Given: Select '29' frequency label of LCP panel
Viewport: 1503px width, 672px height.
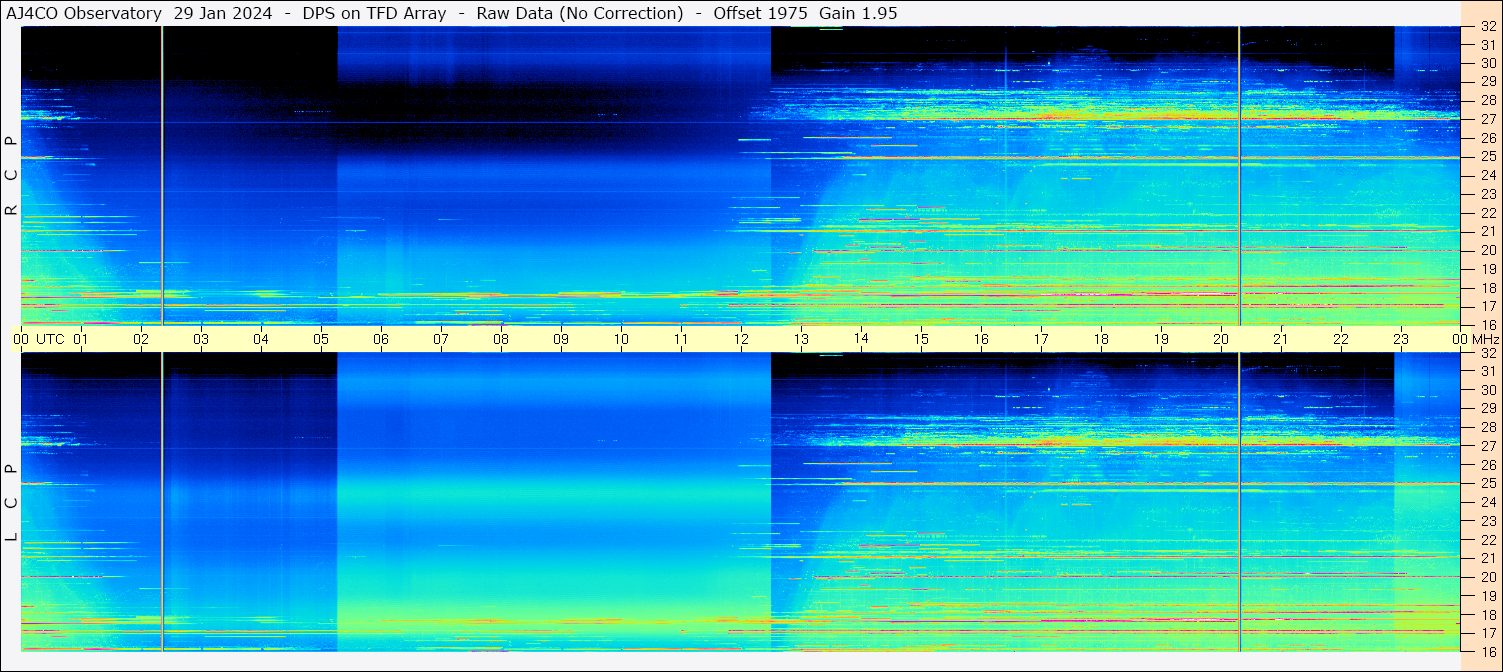Looking at the screenshot, I should (1488, 409).
